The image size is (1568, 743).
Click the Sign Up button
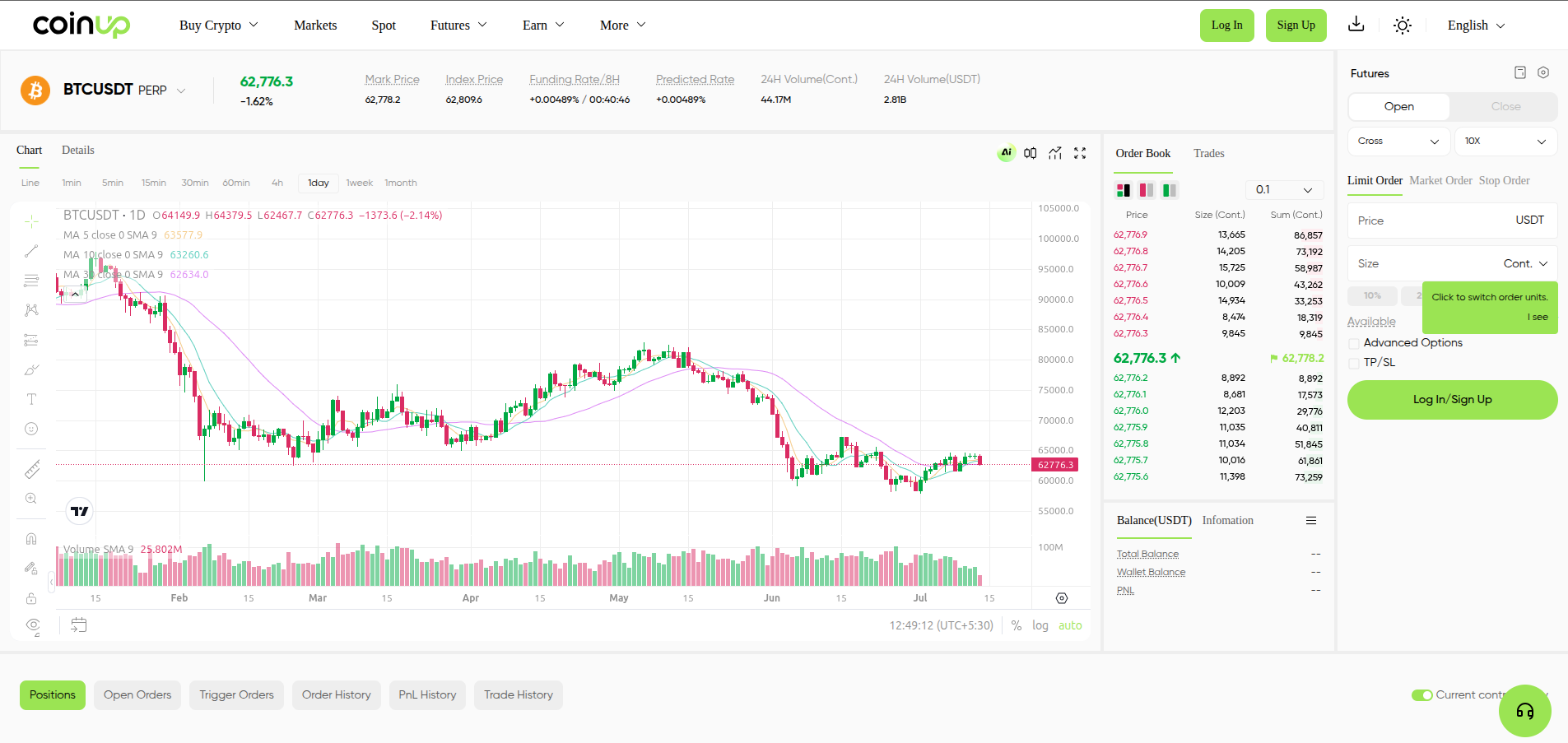coord(1296,26)
